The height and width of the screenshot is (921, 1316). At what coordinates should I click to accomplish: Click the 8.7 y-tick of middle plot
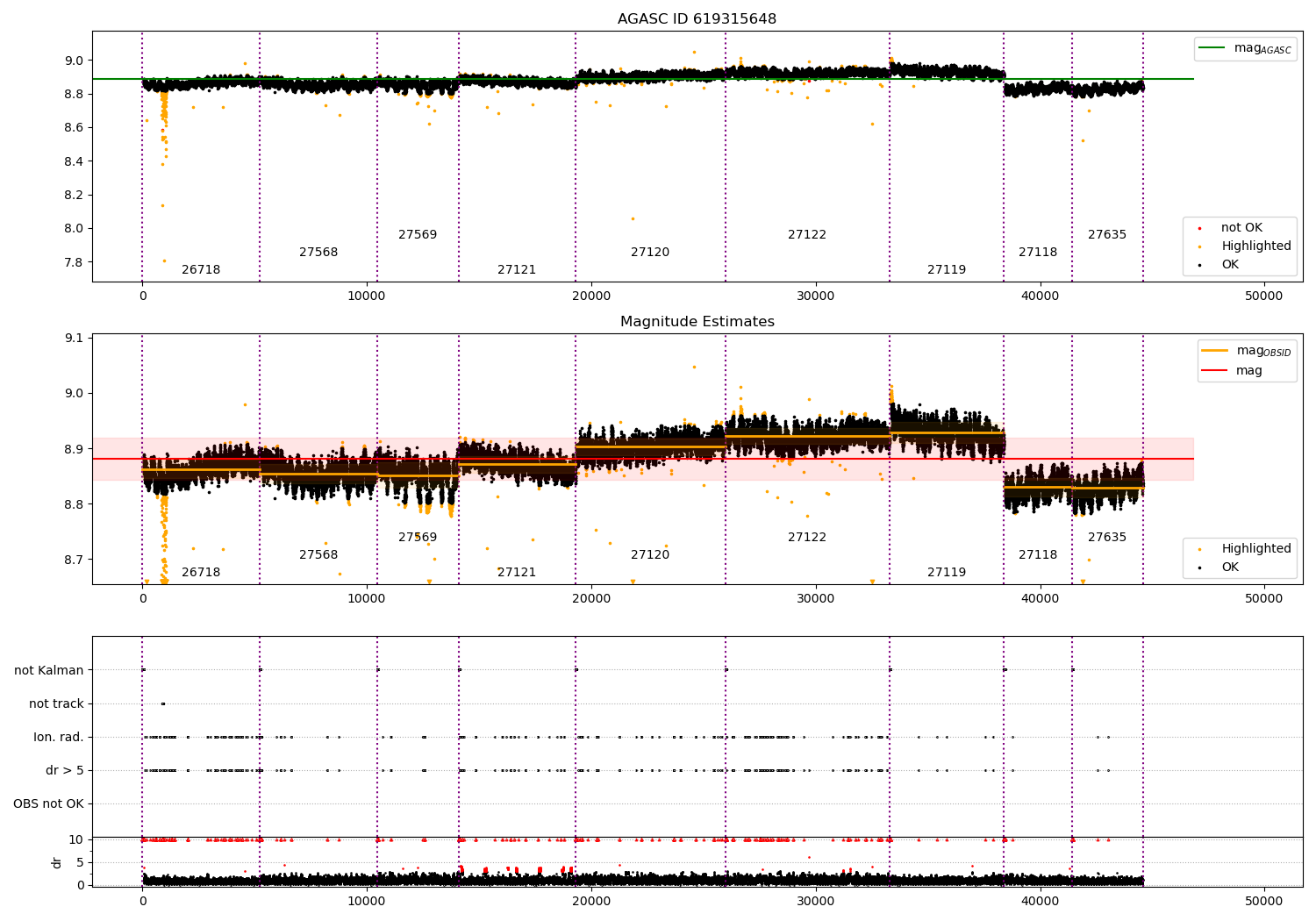pyautogui.click(x=74, y=560)
